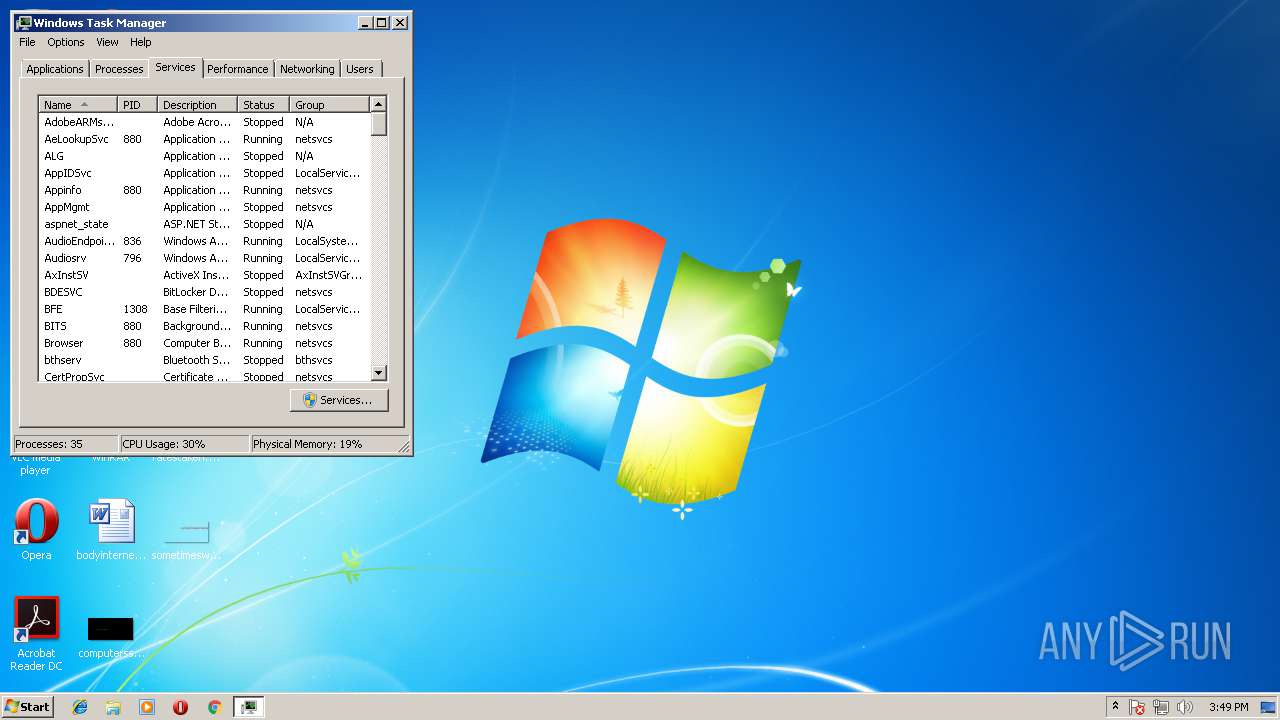1280x720 pixels.
Task: Select the AppIDSvc service row
Action: point(204,173)
